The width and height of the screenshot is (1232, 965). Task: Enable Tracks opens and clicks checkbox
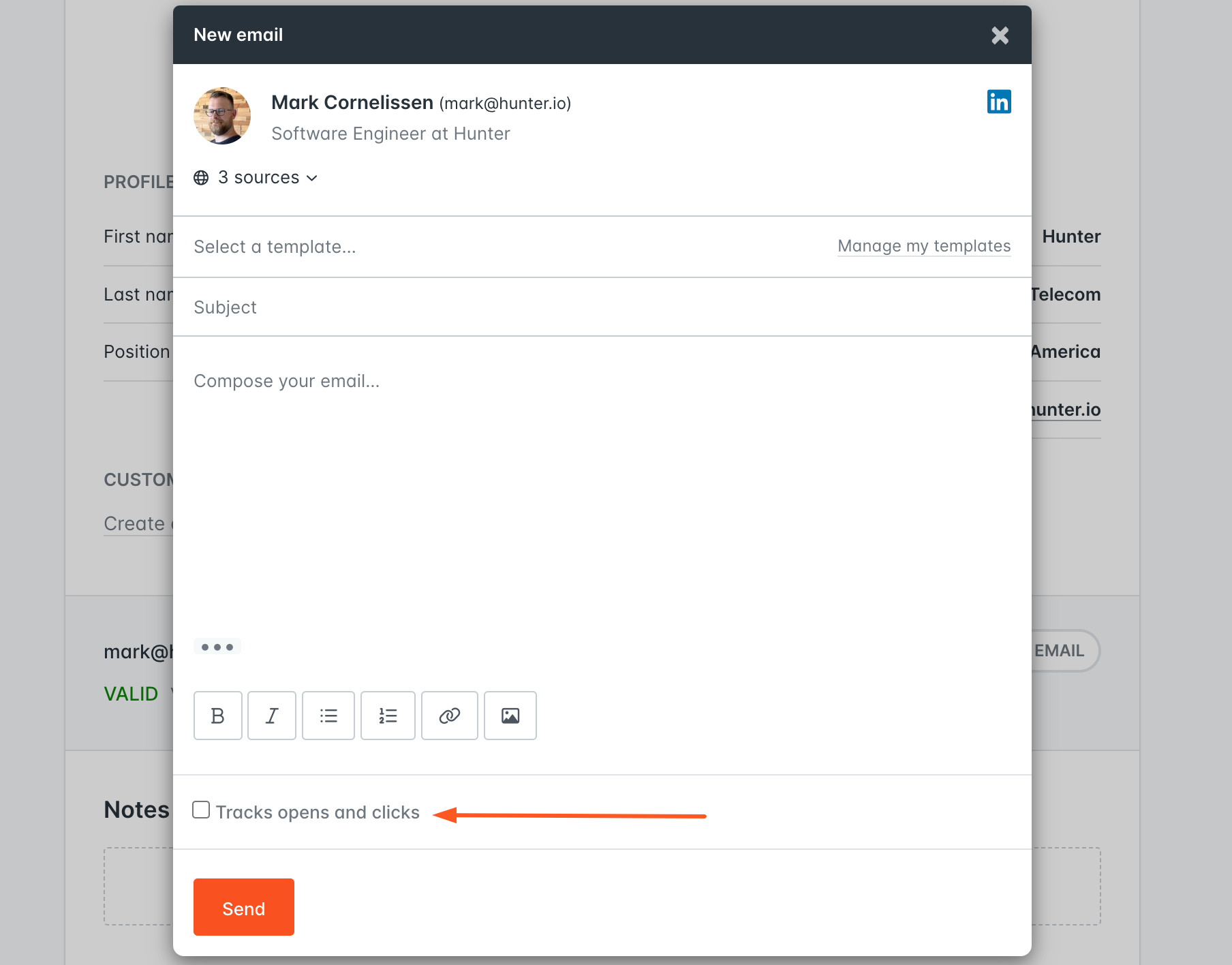[201, 810]
